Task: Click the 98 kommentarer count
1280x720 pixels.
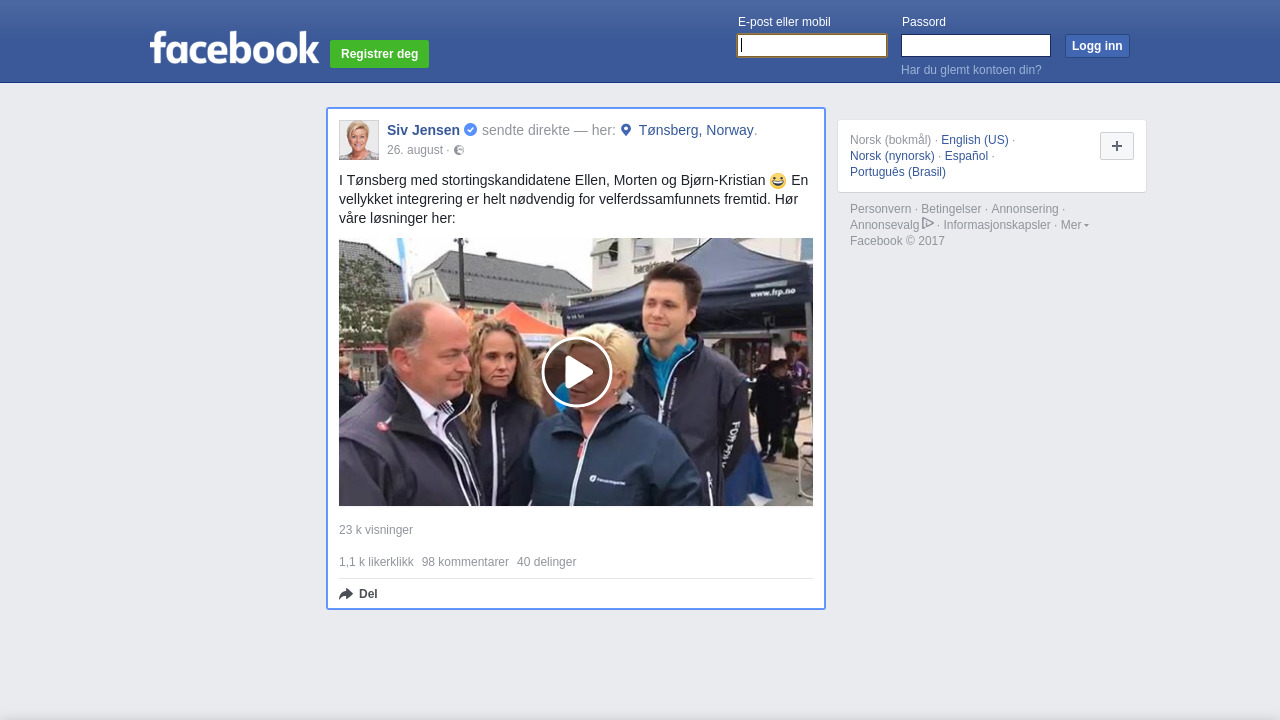Action: pyautogui.click(x=465, y=562)
